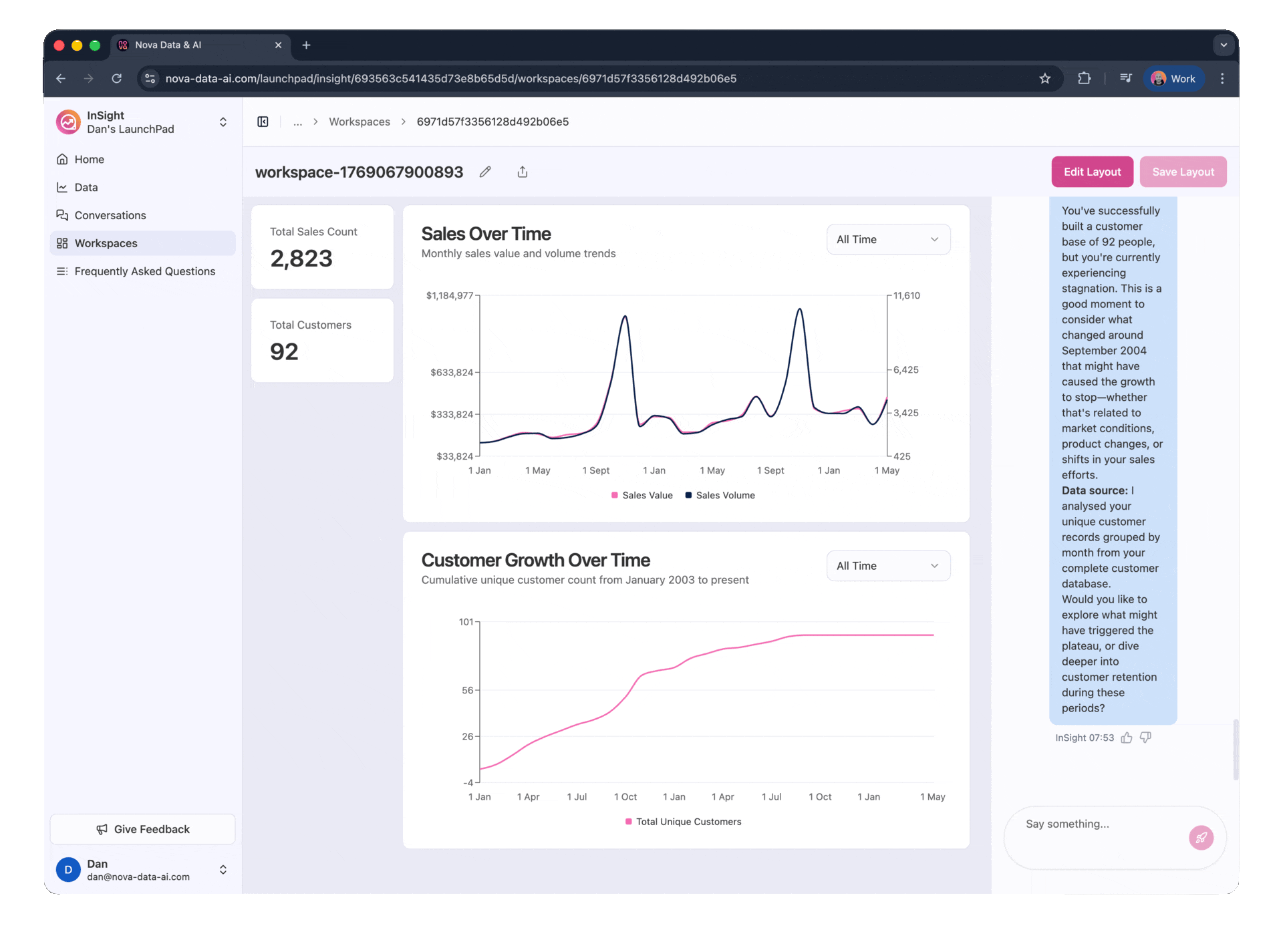Open Conversations in the sidebar
Image resolution: width=1283 pixels, height=952 pixels.
(x=110, y=215)
